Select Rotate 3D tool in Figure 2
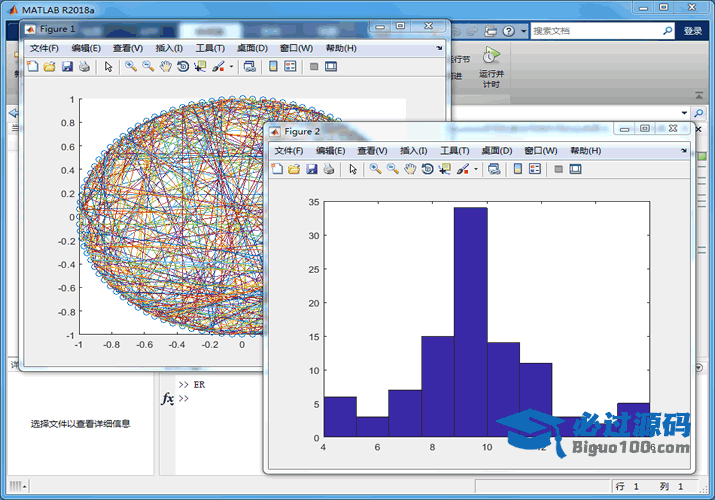The width and height of the screenshot is (715, 500). coord(427,169)
